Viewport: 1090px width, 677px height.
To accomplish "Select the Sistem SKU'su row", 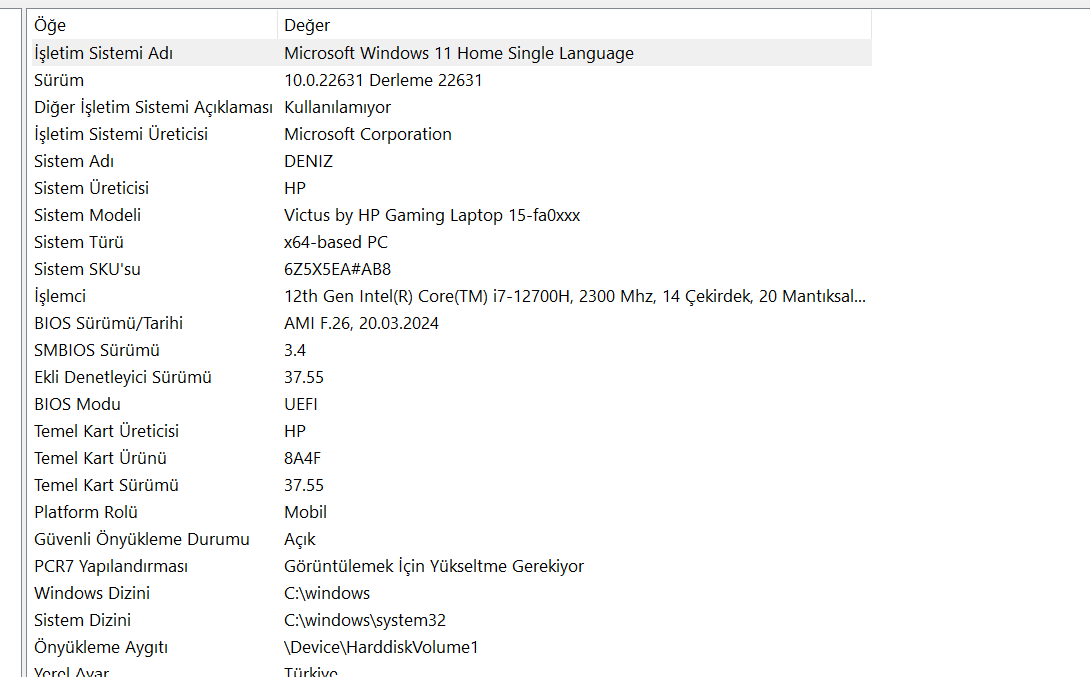I will (x=87, y=269).
